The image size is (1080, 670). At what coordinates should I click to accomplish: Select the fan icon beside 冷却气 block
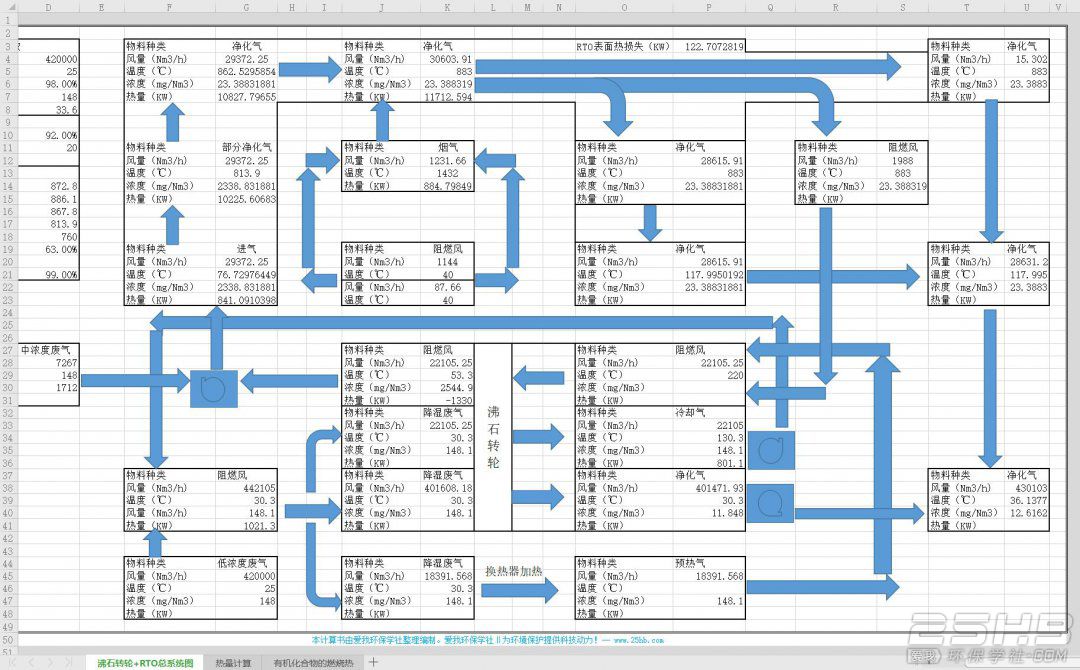pos(771,450)
